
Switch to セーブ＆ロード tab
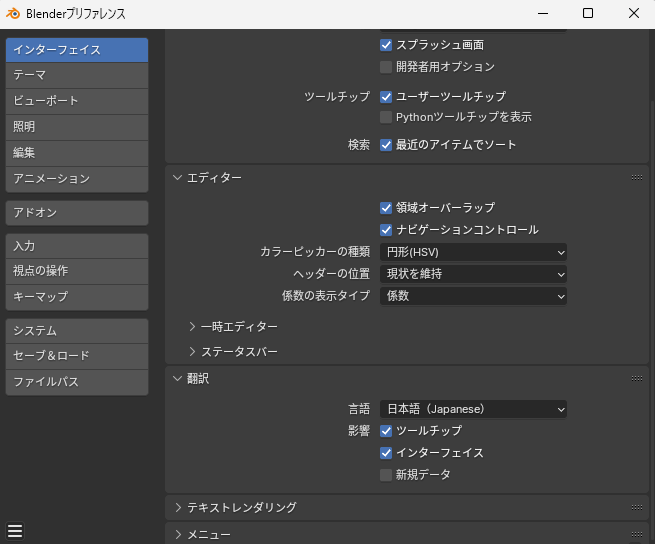pyautogui.click(x=77, y=356)
